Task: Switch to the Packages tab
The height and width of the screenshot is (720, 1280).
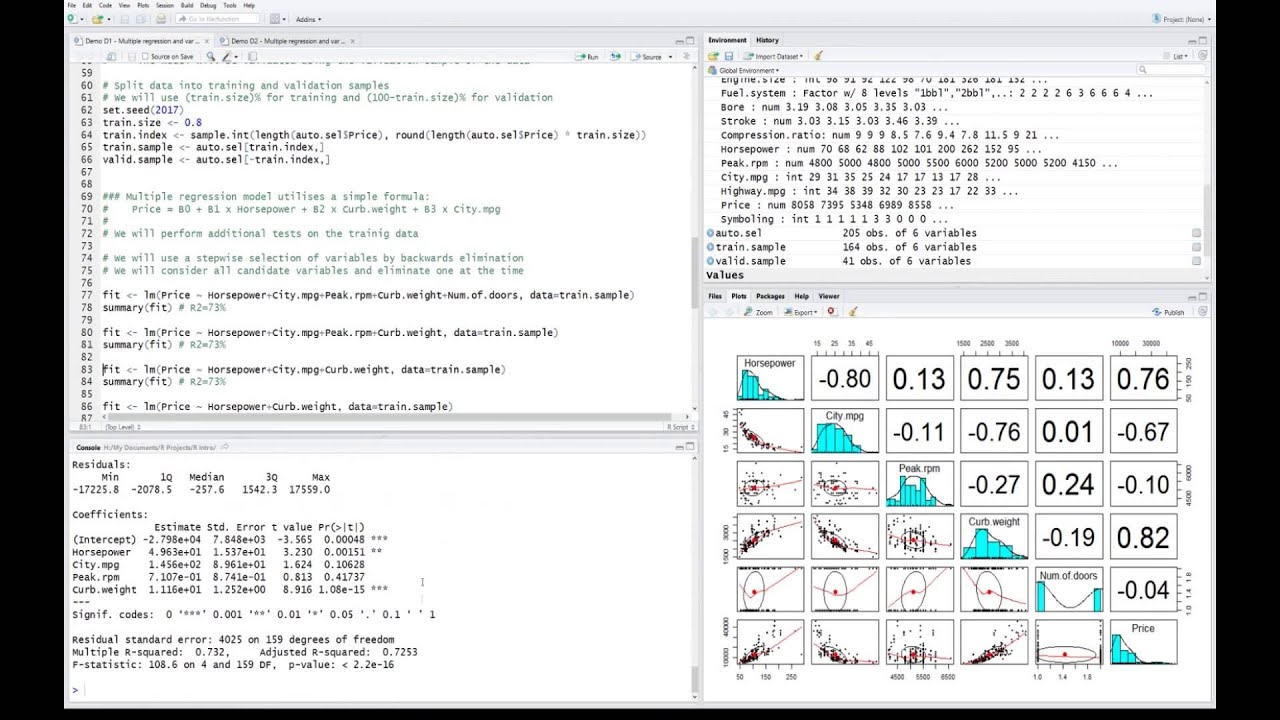Action: (770, 296)
